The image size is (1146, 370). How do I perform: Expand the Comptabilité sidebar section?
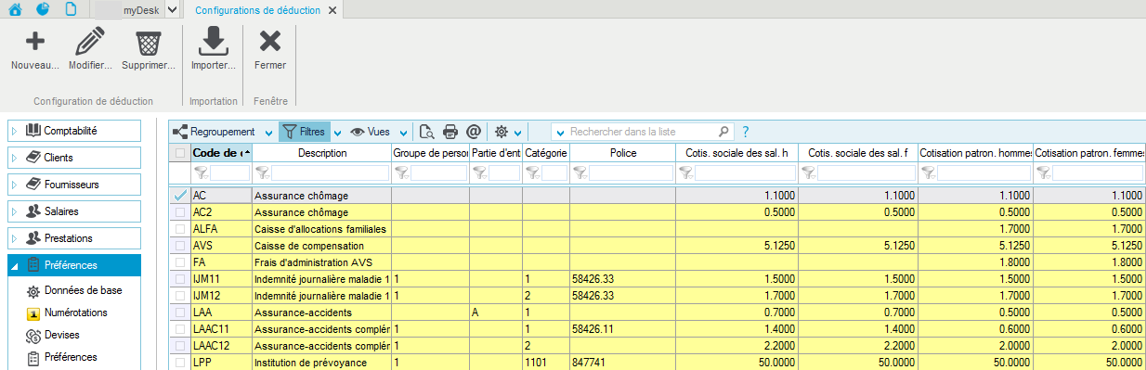point(13,131)
